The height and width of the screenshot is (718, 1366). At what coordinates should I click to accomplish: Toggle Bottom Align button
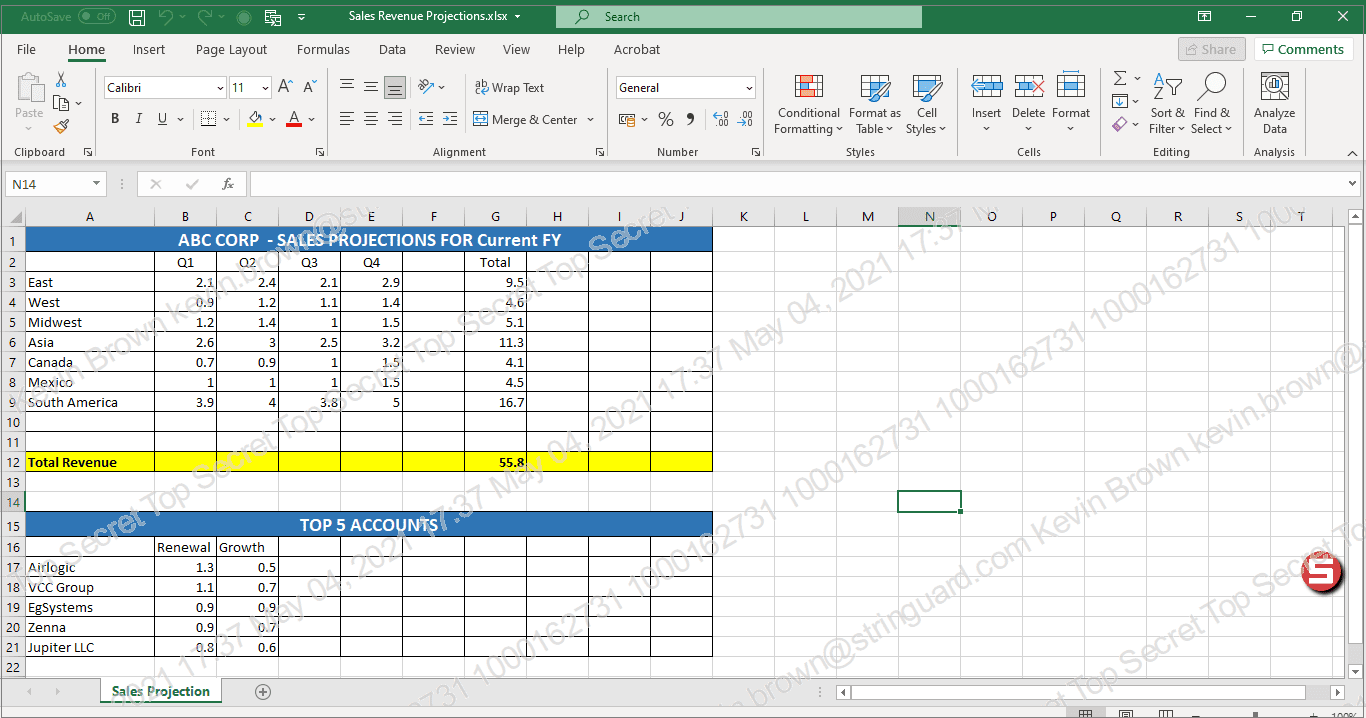coord(395,87)
